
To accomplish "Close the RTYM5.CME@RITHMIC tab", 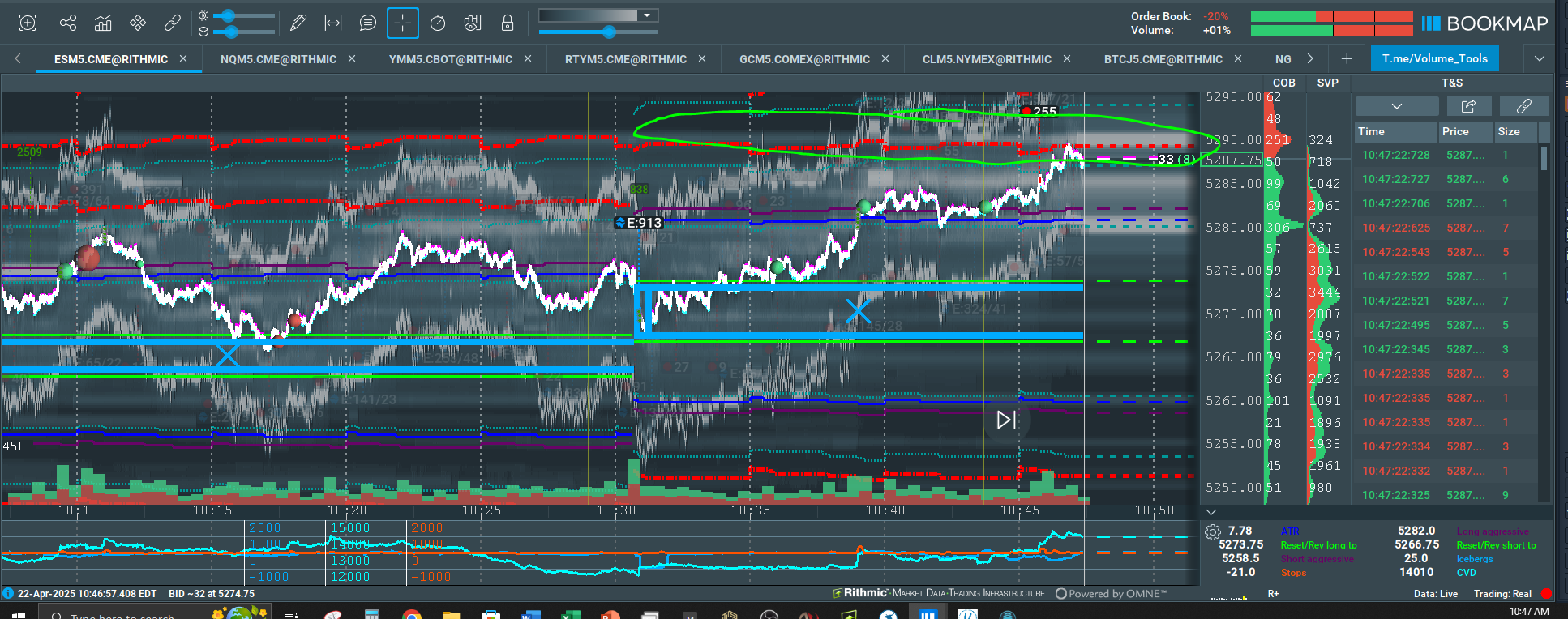I will [702, 58].
